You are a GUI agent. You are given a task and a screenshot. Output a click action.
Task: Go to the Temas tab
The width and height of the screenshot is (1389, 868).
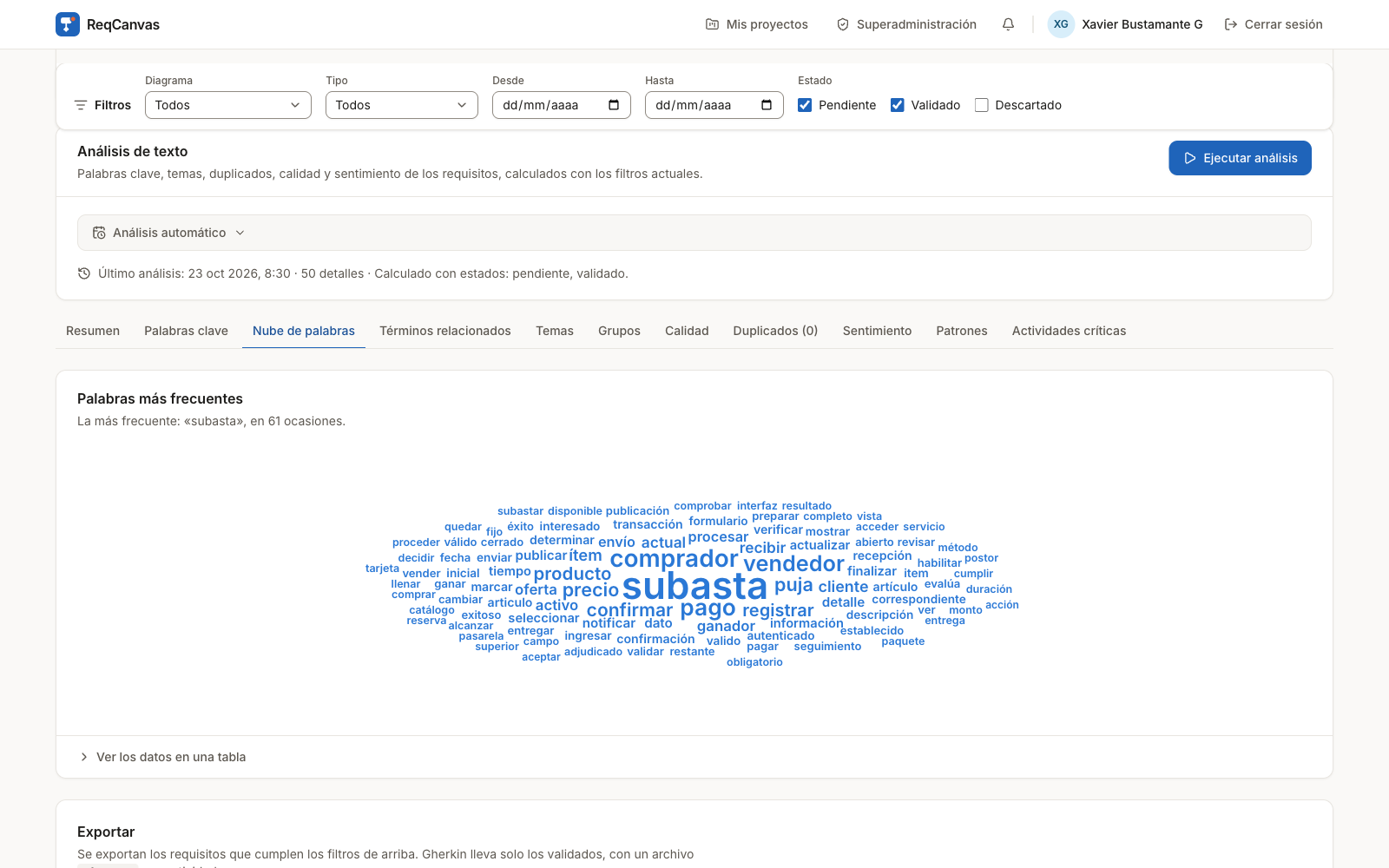pyautogui.click(x=555, y=331)
